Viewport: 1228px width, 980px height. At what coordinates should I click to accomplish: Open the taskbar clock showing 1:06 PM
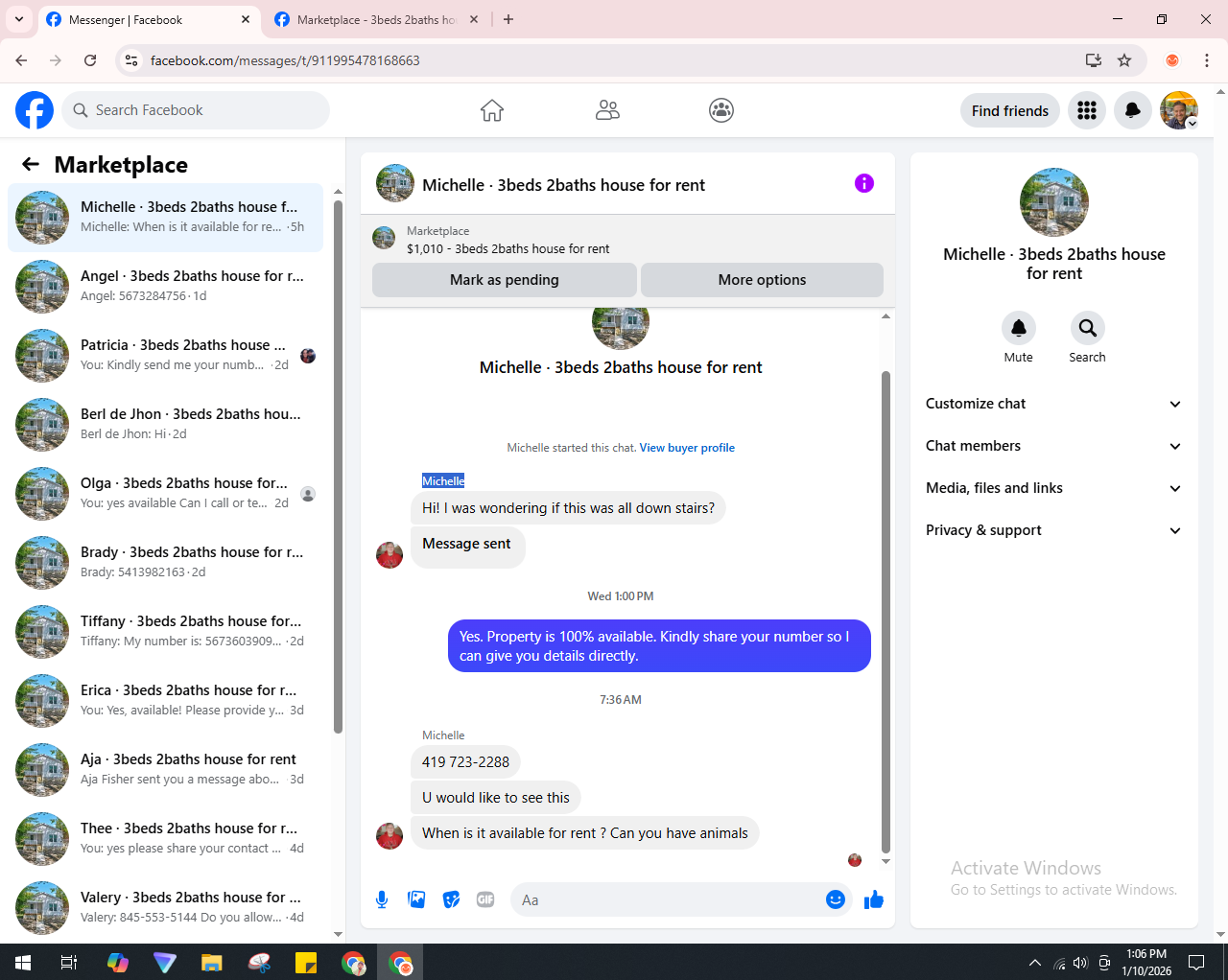1146,963
